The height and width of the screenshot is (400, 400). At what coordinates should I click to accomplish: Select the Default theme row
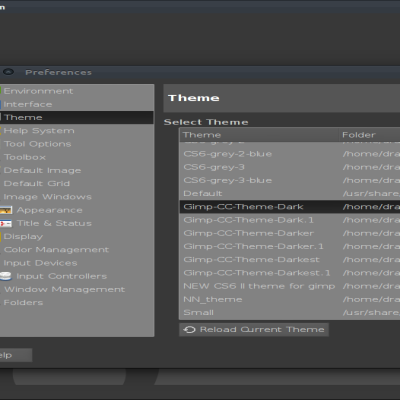pyautogui.click(x=289, y=194)
